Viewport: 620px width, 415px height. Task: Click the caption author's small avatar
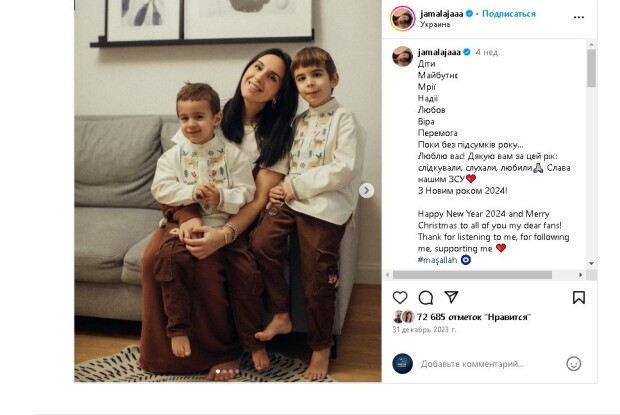[x=402, y=56]
